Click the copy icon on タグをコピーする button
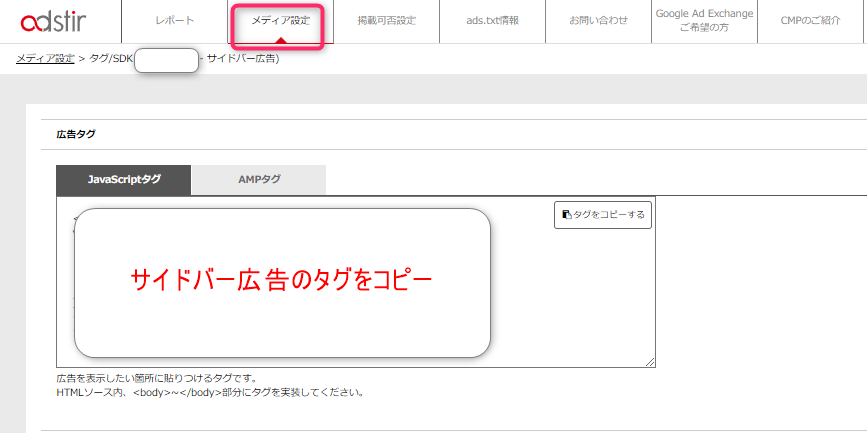This screenshot has height=433, width=867. pos(567,215)
